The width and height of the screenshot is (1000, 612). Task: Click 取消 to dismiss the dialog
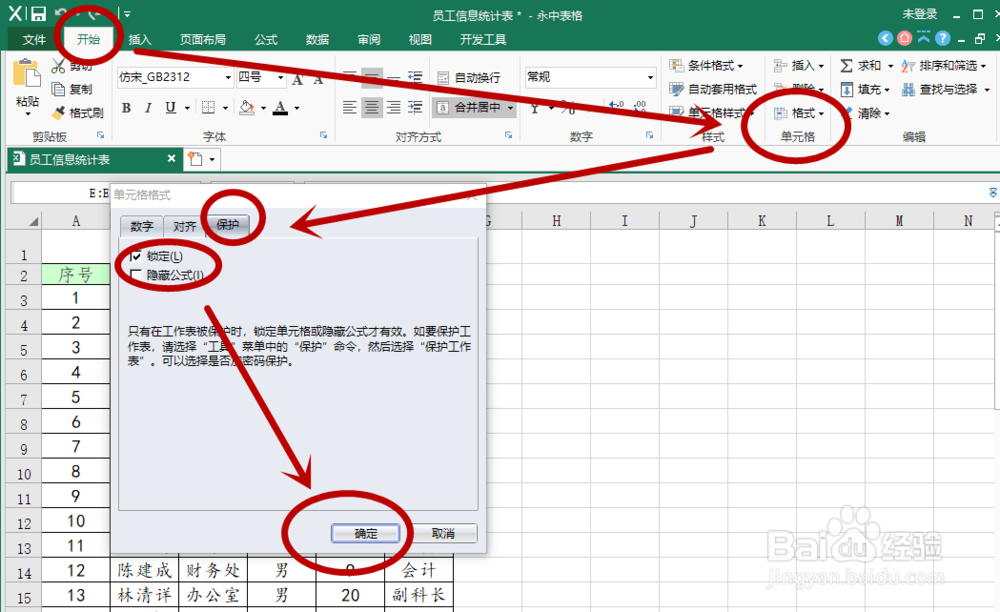pyautogui.click(x=444, y=533)
